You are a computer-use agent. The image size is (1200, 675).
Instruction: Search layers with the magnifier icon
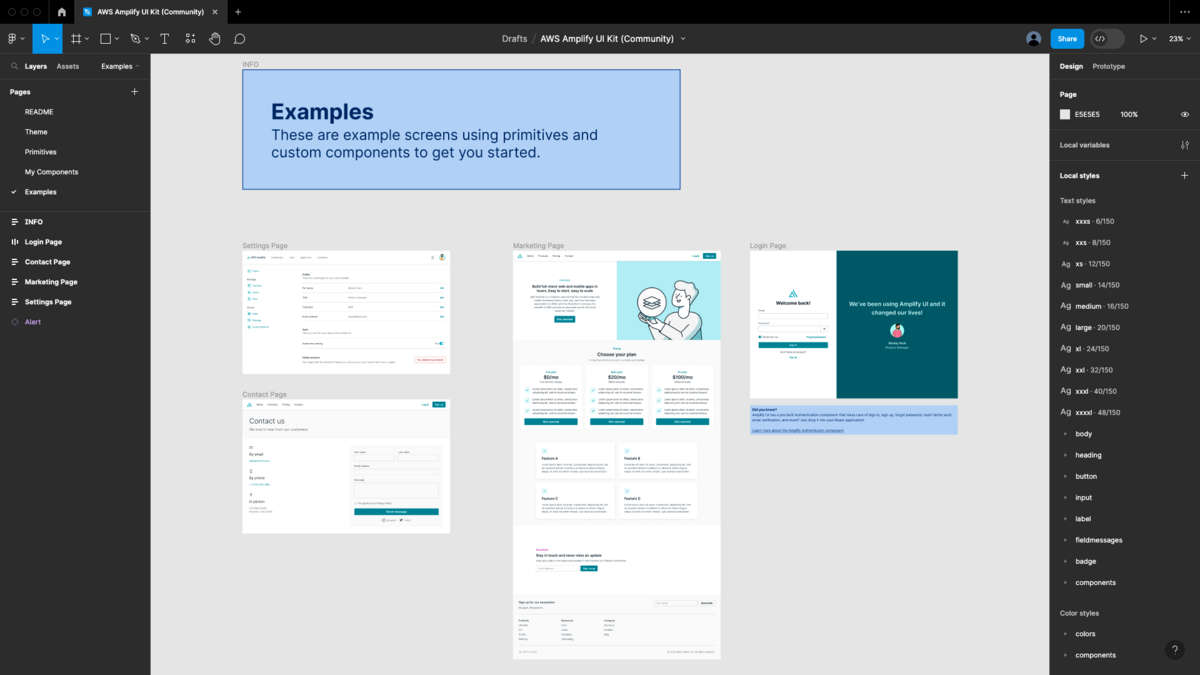[x=14, y=66]
